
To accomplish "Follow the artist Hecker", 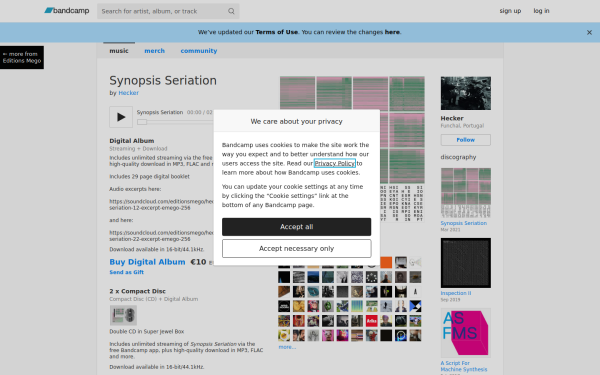I will tap(466, 140).
